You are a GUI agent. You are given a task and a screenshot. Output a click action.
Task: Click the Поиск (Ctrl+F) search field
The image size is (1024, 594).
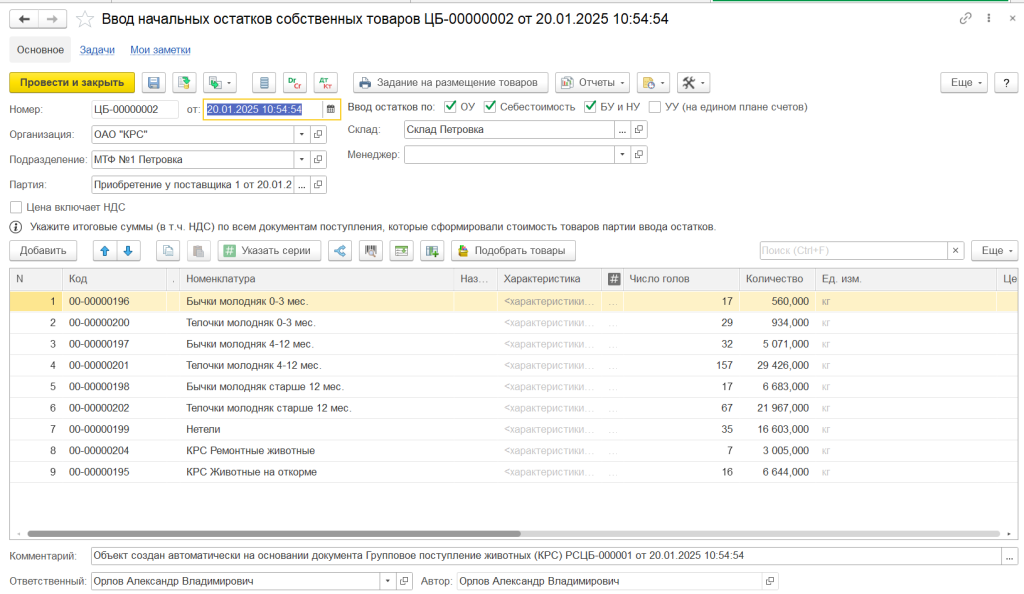tap(854, 251)
